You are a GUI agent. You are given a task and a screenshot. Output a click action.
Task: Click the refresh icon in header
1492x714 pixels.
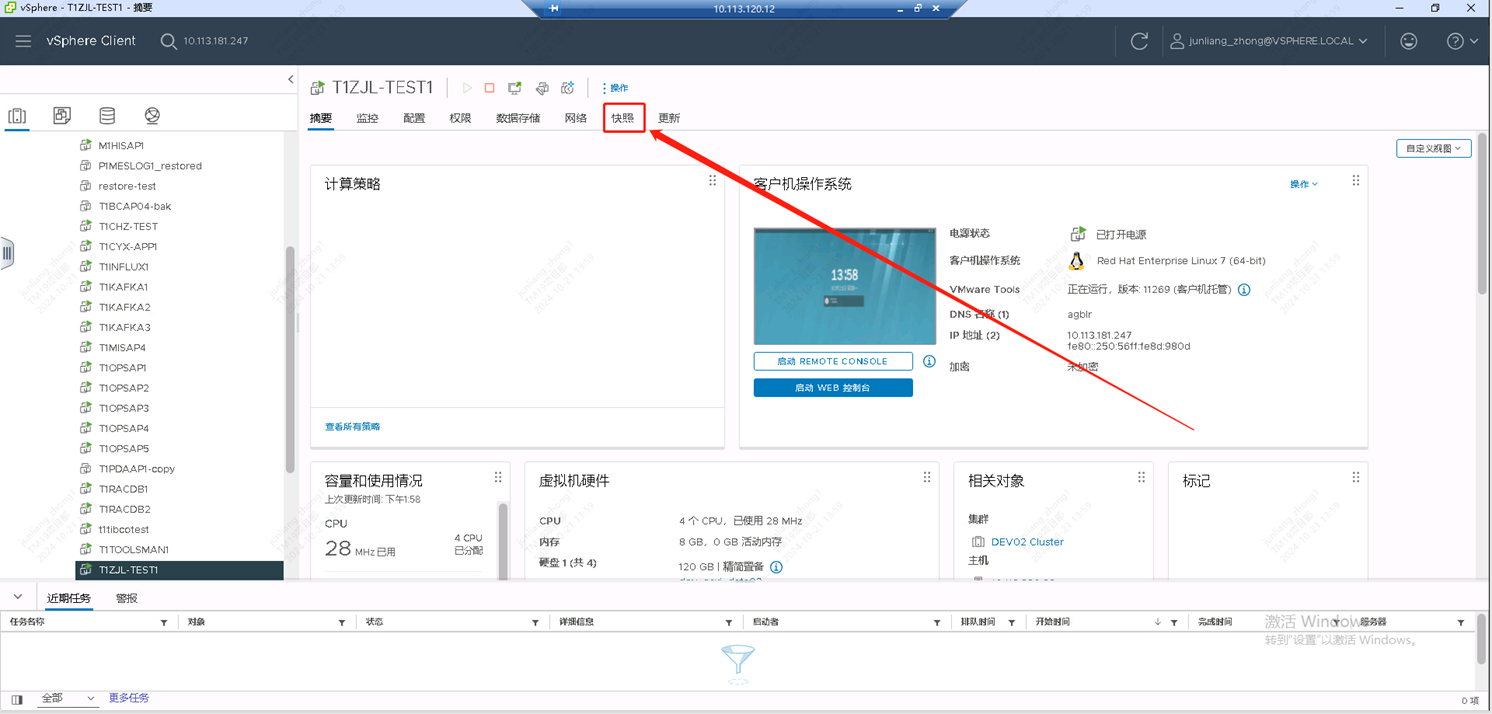click(1139, 41)
